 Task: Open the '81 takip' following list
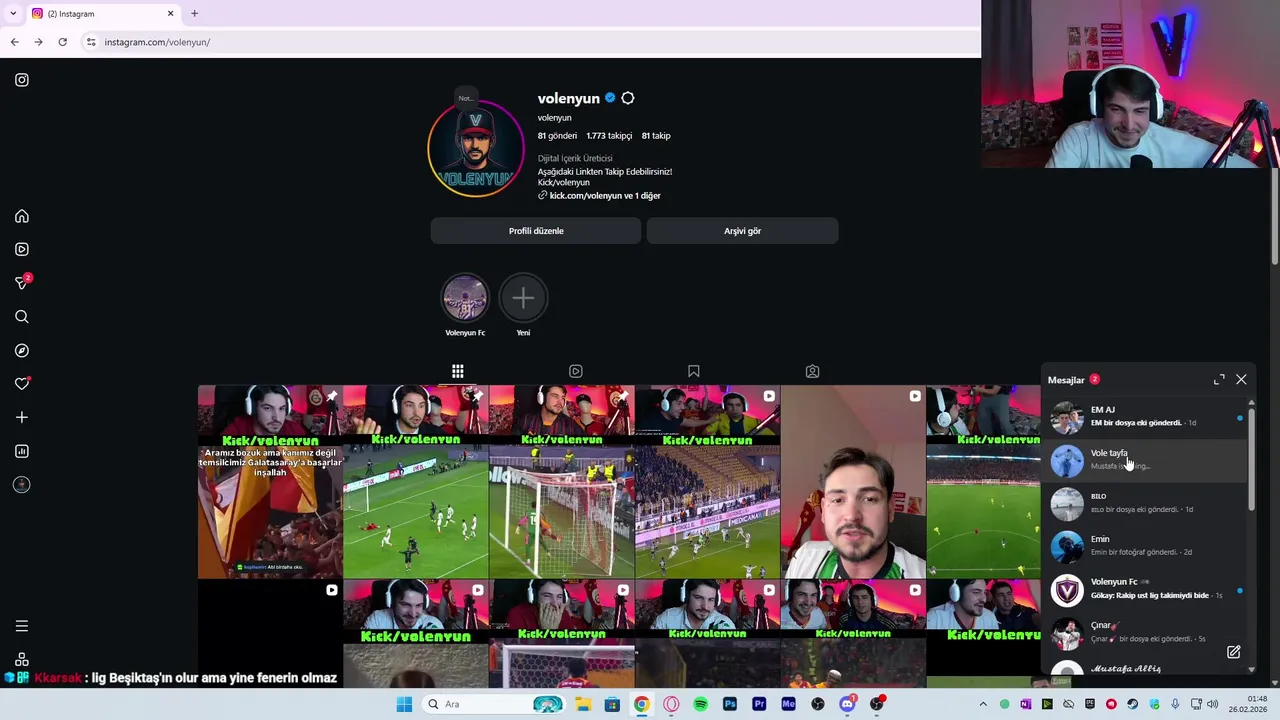click(x=656, y=136)
